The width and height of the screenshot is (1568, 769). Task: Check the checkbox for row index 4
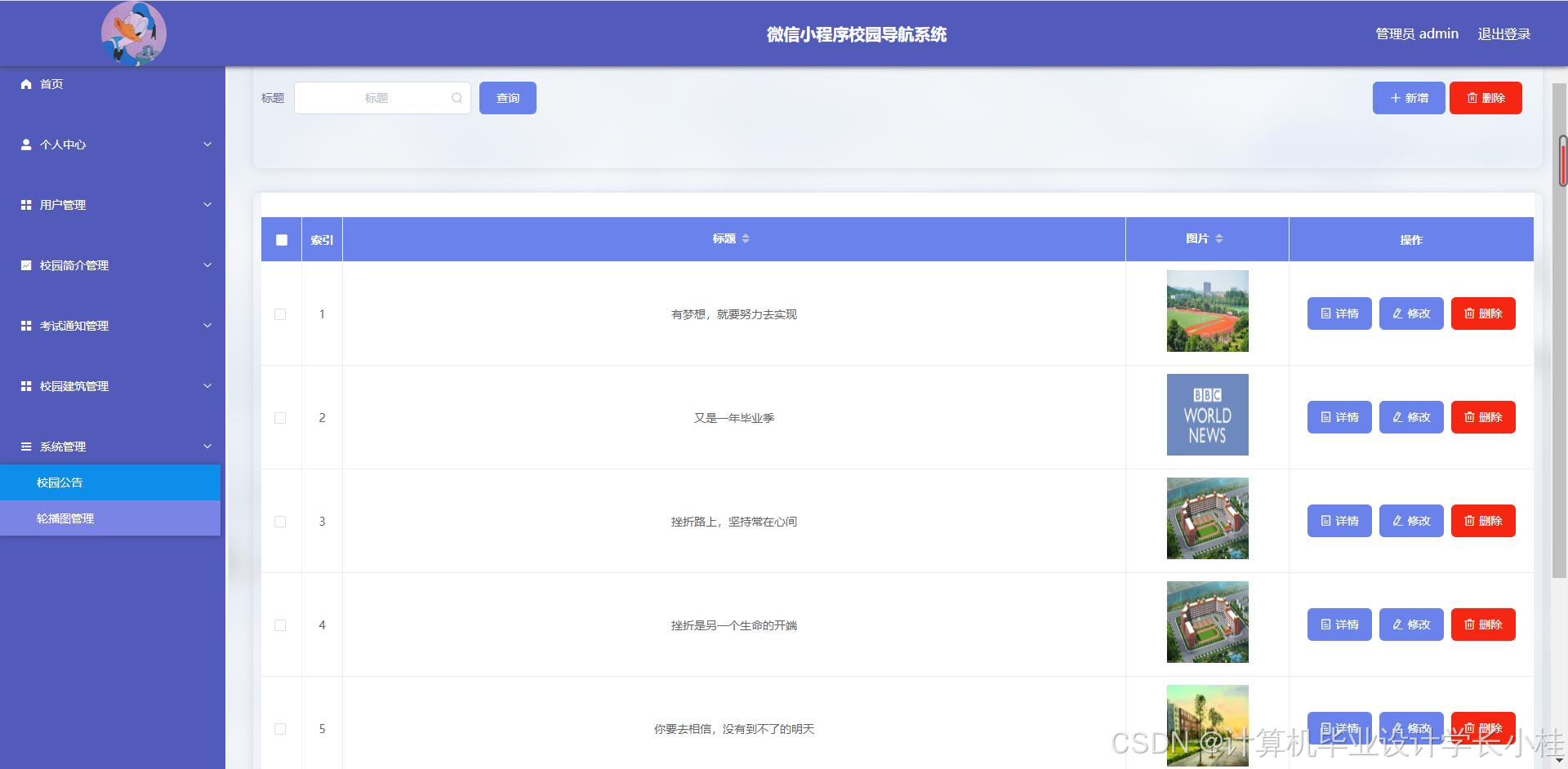click(x=280, y=625)
